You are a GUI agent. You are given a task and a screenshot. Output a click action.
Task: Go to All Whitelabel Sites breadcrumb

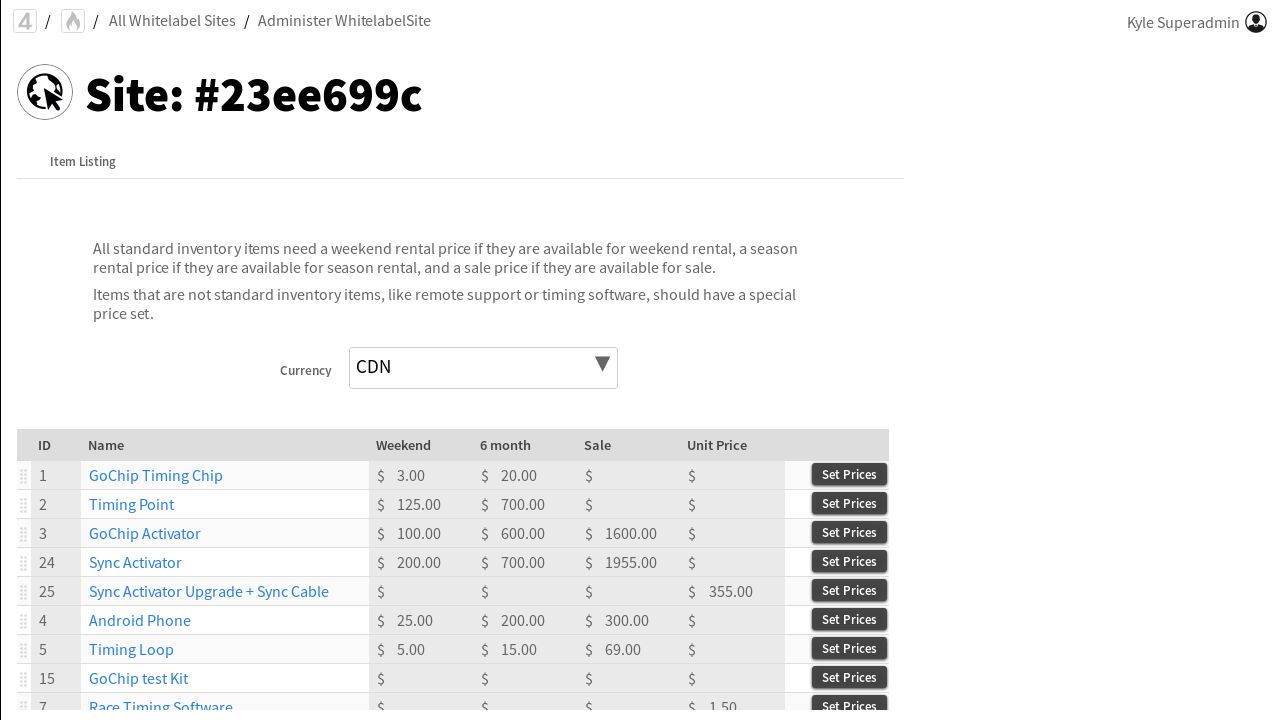pos(172,21)
